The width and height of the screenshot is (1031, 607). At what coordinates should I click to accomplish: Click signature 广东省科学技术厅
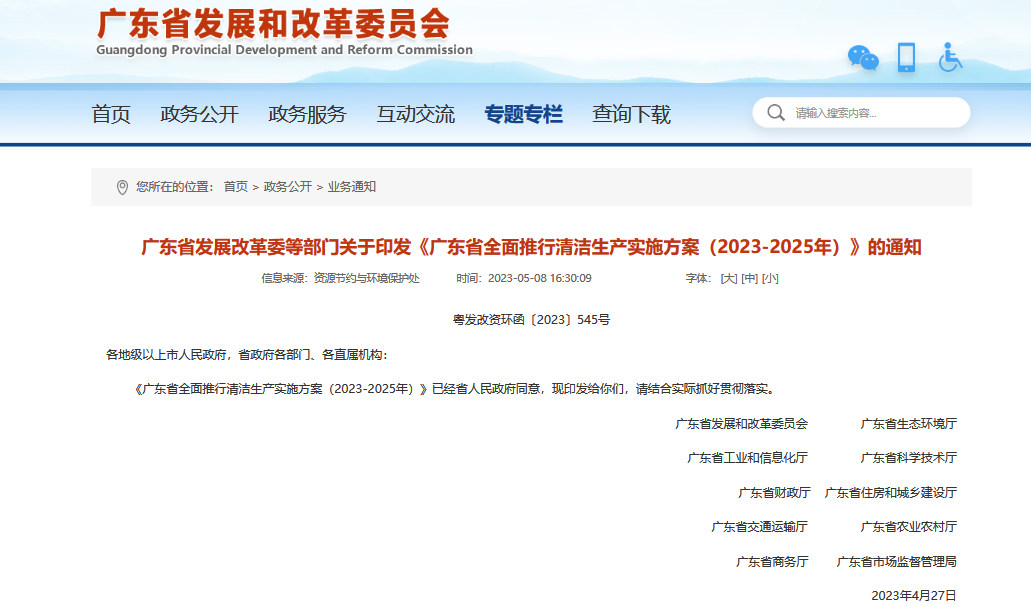pyautogui.click(x=909, y=458)
